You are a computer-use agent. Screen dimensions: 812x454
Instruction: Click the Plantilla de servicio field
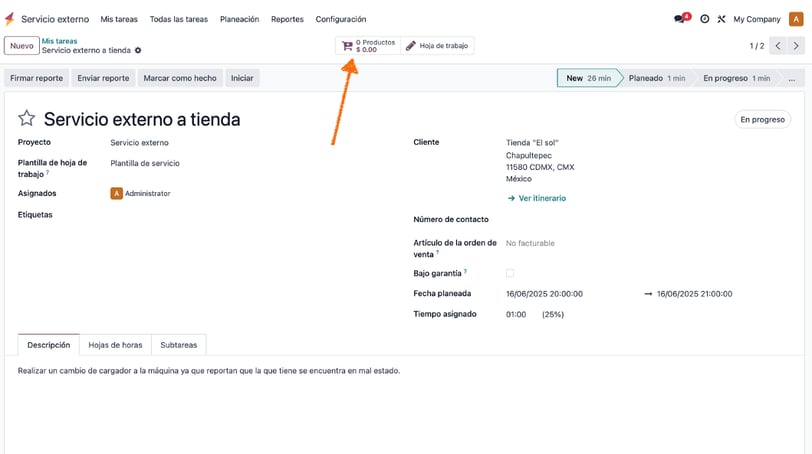pyautogui.click(x=145, y=163)
